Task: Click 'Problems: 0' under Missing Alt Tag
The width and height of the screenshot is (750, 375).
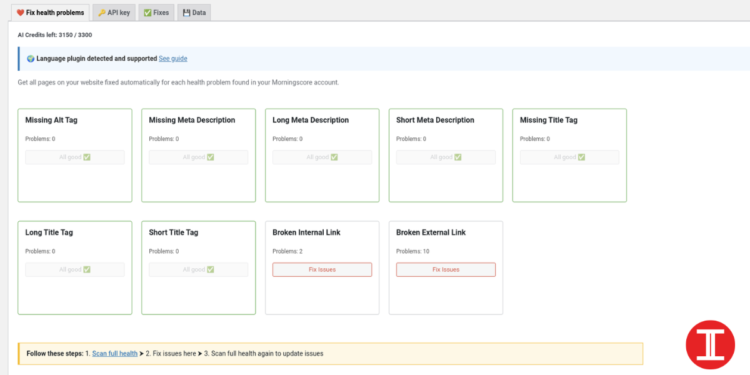Action: (40, 139)
